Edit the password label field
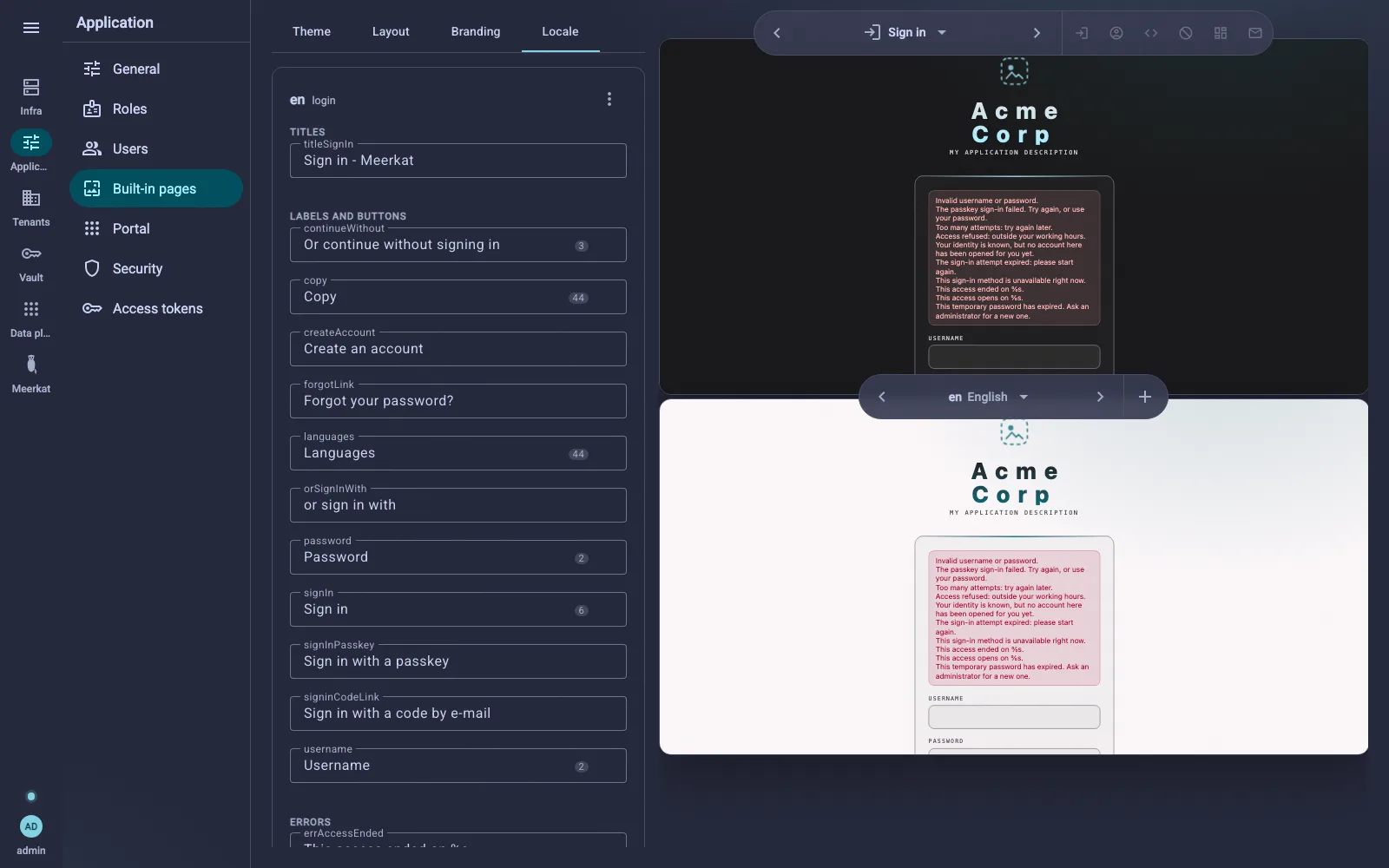The width and height of the screenshot is (1389, 868). pyautogui.click(x=458, y=557)
